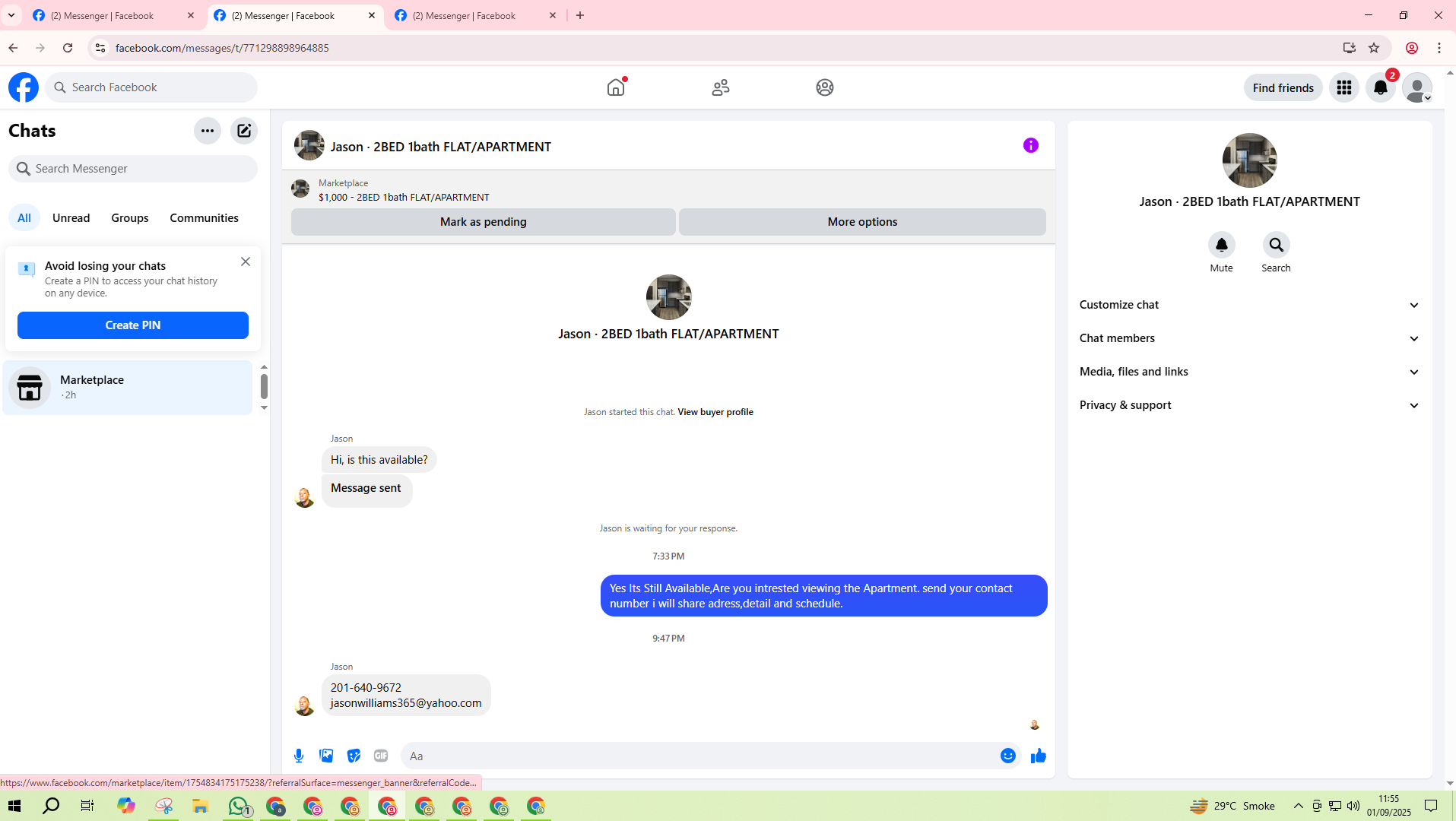Send a thumbs-up like

pyautogui.click(x=1039, y=756)
